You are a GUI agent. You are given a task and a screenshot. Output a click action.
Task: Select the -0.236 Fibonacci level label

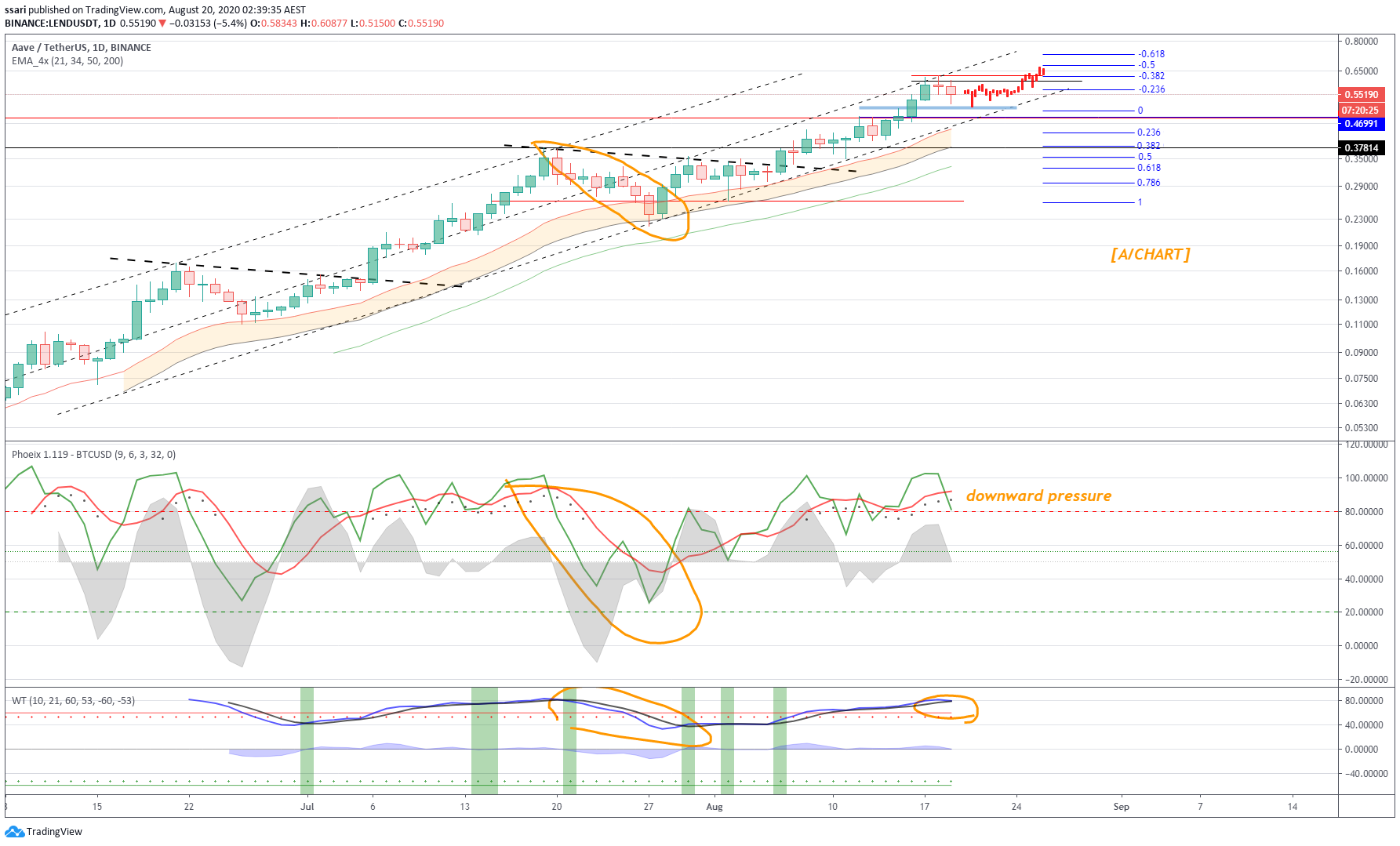1151,89
